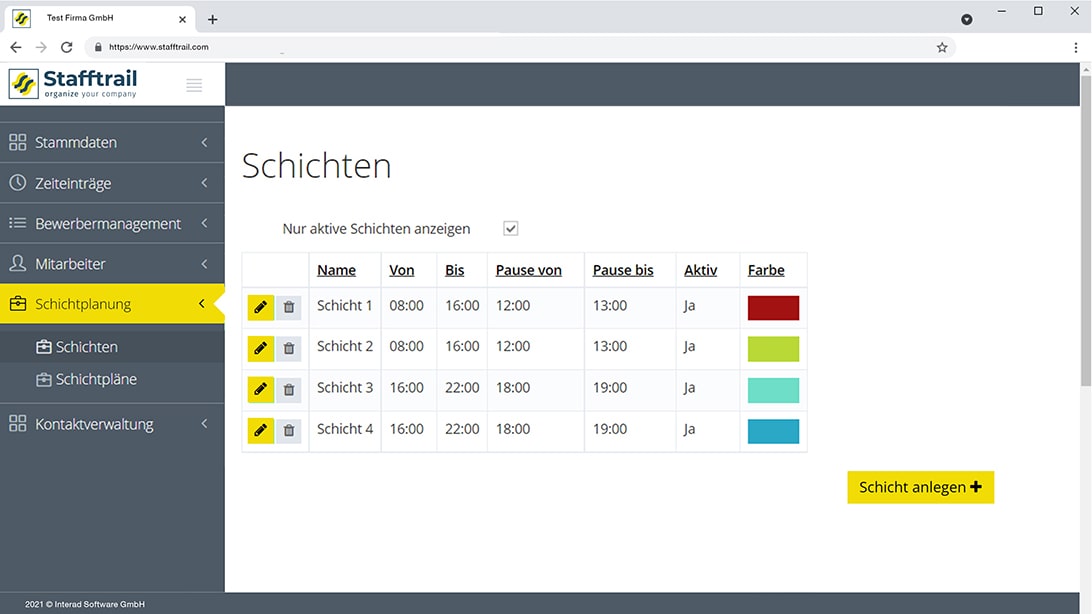Screen dimensions: 1092x614
Task: Edit Schicht 2 with the pencil icon
Action: coord(260,348)
